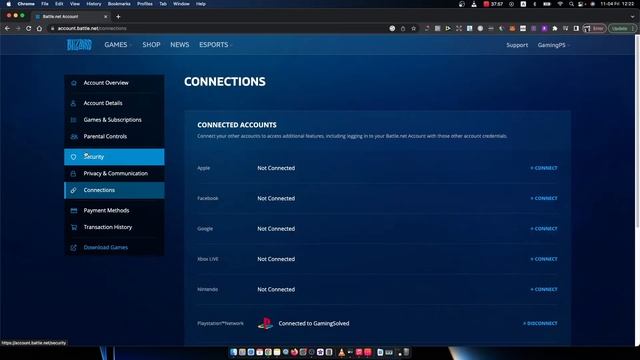Open the VLC cone icon in the Dock
The height and width of the screenshot is (360, 640).
(x=342, y=352)
